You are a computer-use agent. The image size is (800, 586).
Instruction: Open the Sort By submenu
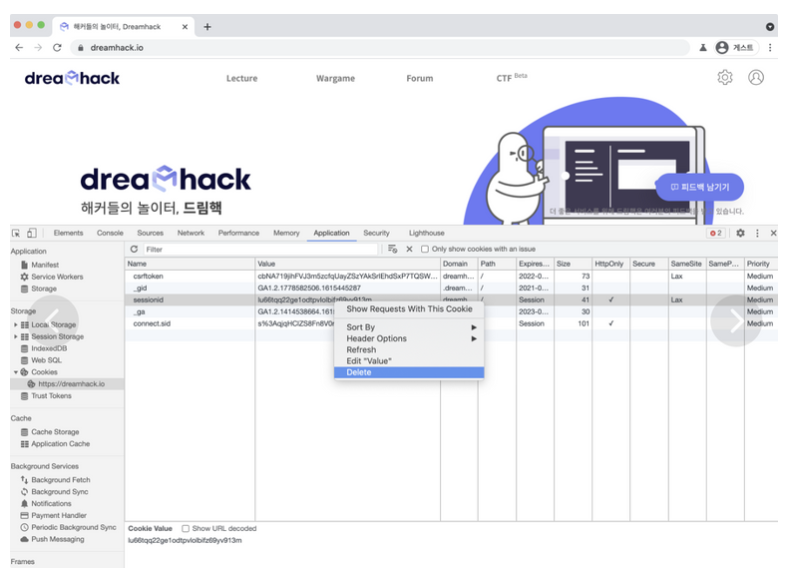pos(409,327)
